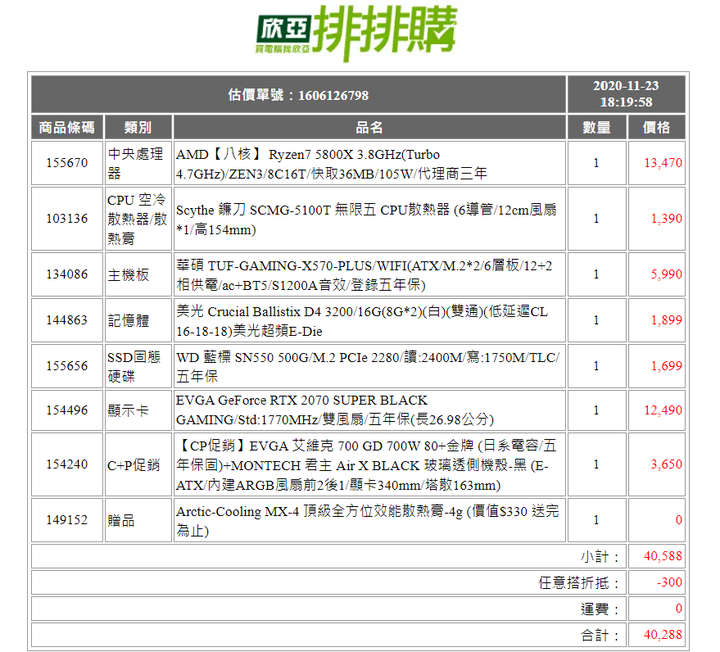Image resolution: width=720 pixels, height=652 pixels.
Task: Click the AMD Ryzen7 5800X product name
Action: click(x=331, y=163)
